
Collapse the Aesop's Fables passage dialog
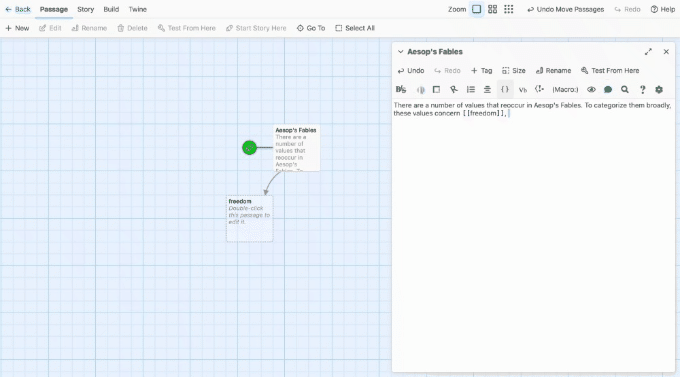pyautogui.click(x=400, y=52)
